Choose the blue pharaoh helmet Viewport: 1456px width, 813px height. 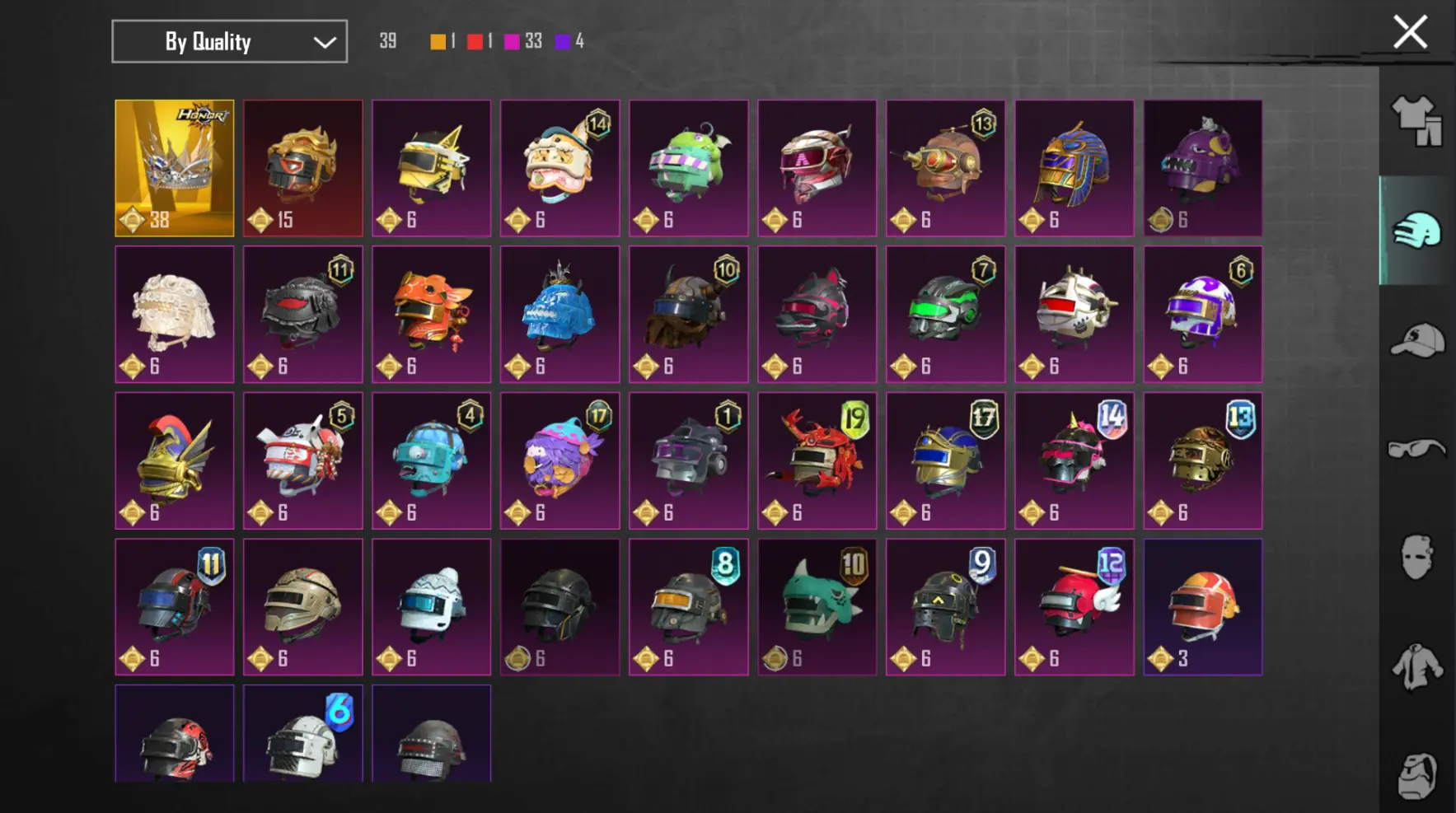tap(1074, 168)
